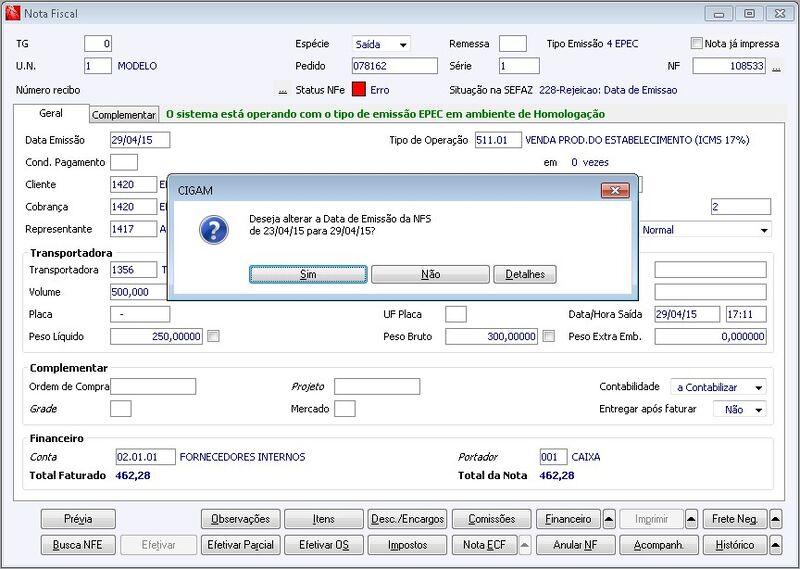
Task: Open the Contabilidade dropdown
Action: coord(718,387)
